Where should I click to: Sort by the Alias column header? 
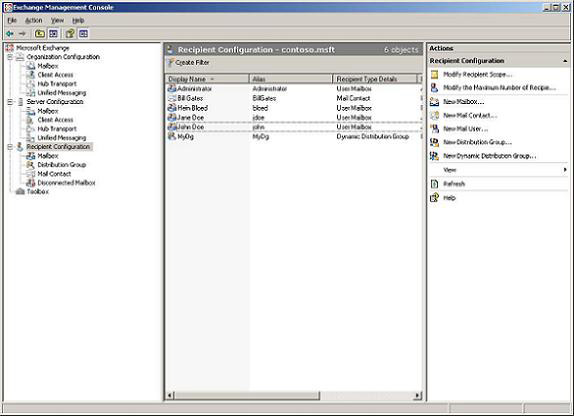pyautogui.click(x=291, y=79)
